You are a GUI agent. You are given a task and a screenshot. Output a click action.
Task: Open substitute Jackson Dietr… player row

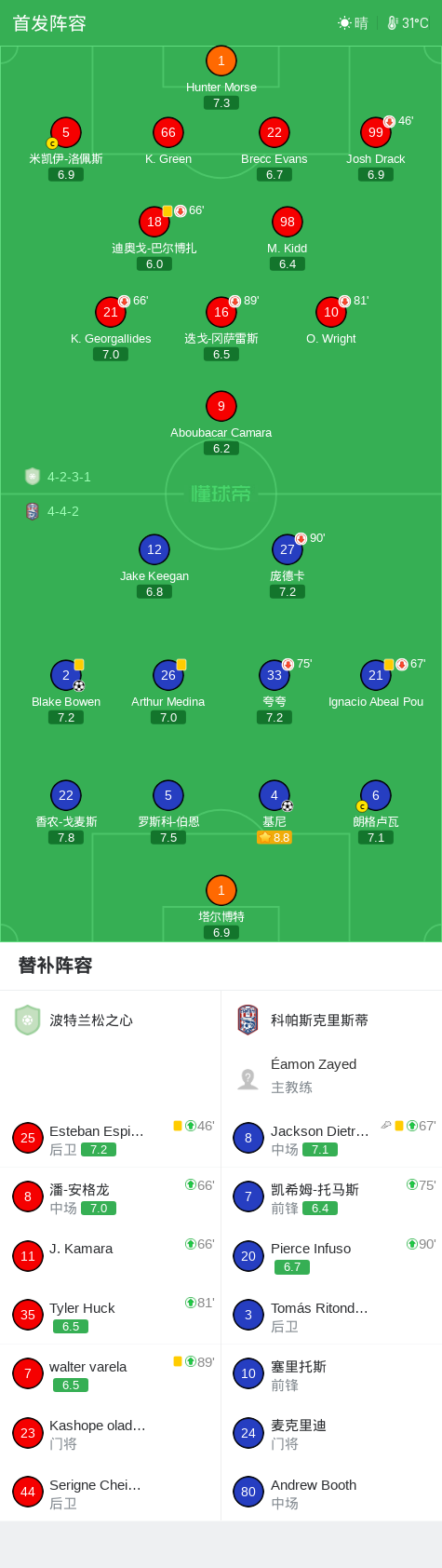pos(331,1139)
